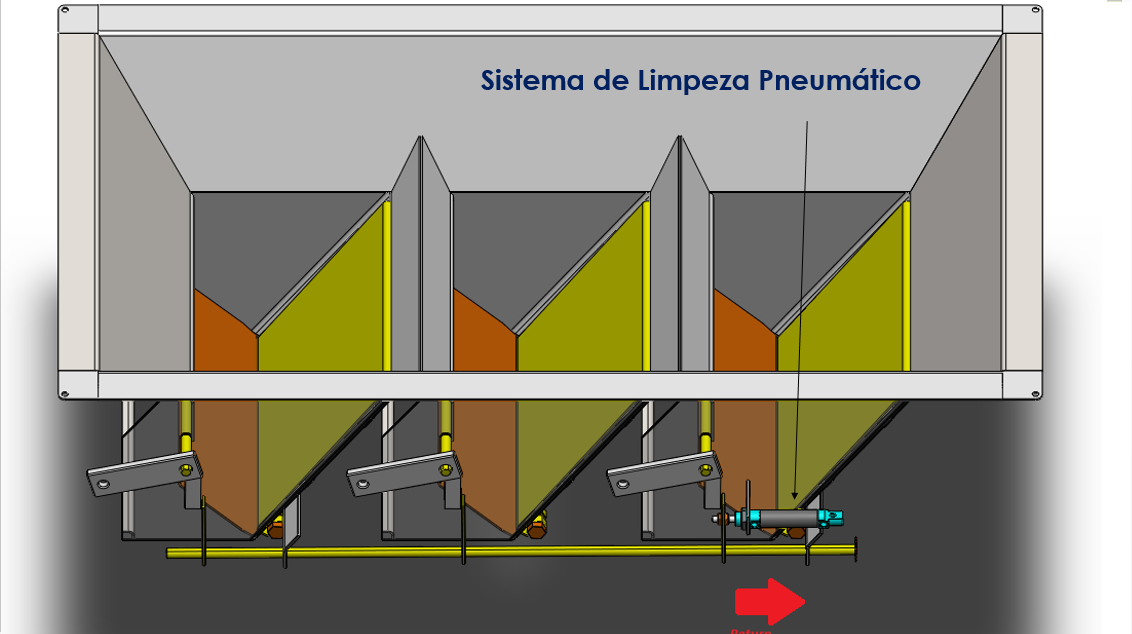Select the leftmost gray lever bracket
The height and width of the screenshot is (634, 1132).
pyautogui.click(x=143, y=474)
